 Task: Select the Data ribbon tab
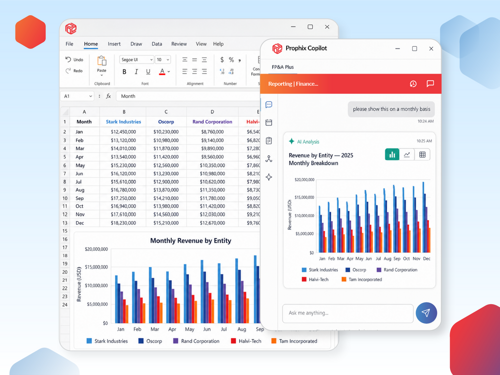(x=157, y=44)
